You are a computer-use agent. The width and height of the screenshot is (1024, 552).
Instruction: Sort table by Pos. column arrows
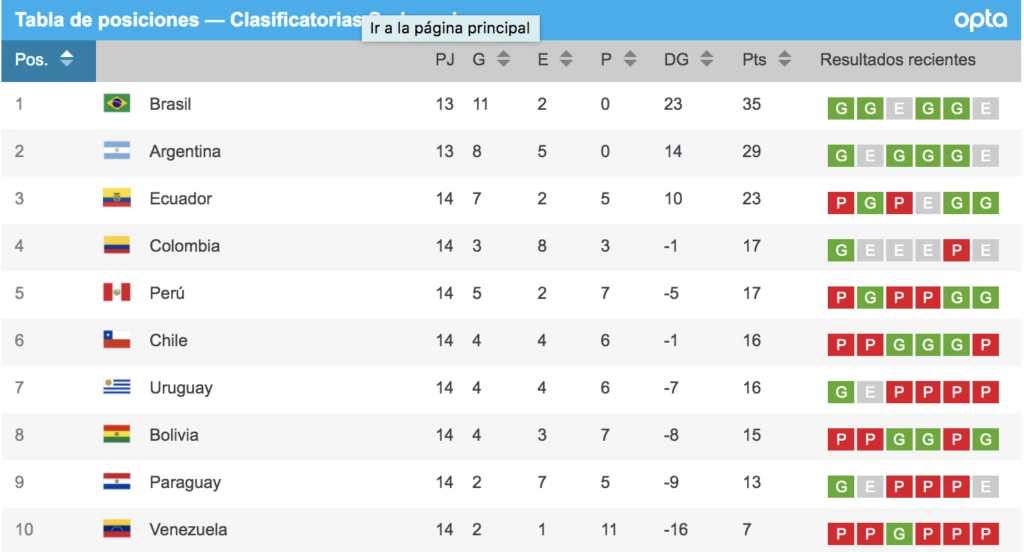[x=67, y=59]
